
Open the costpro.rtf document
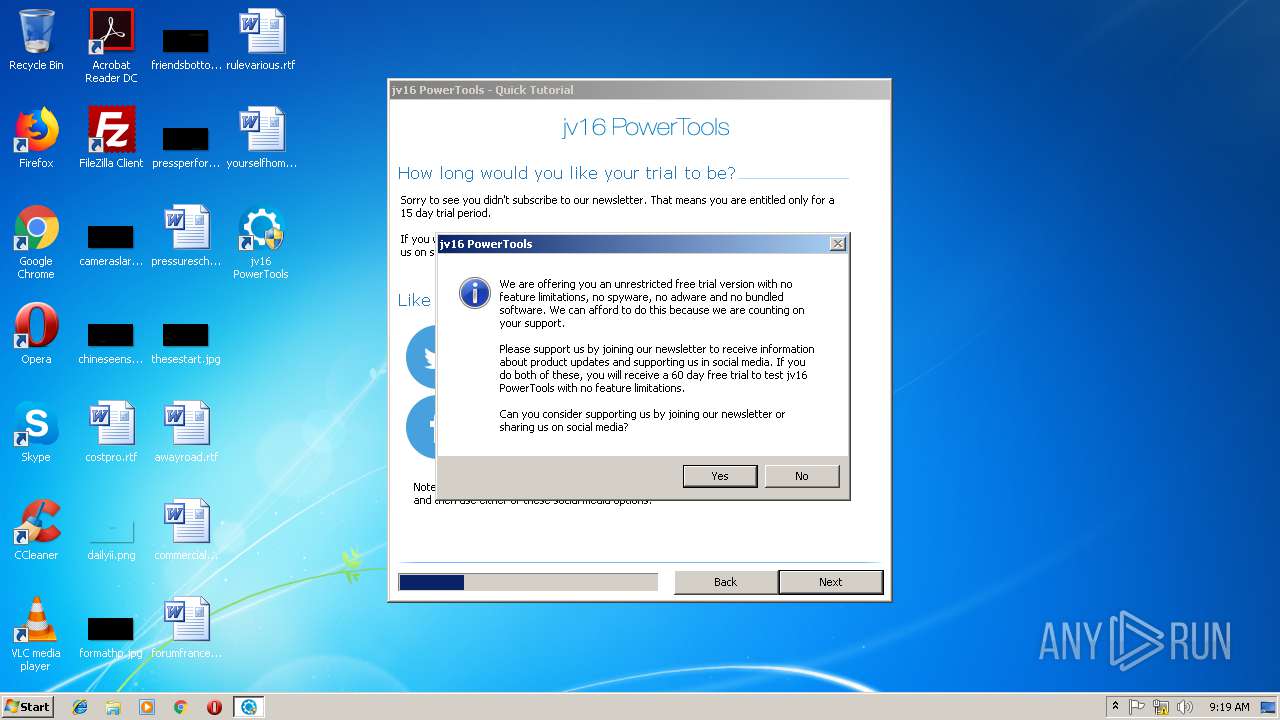[111, 432]
